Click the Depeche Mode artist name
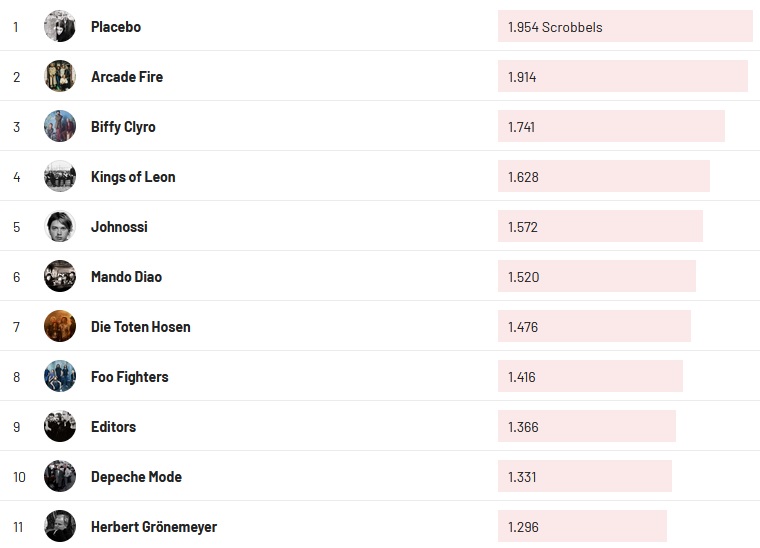 click(136, 477)
